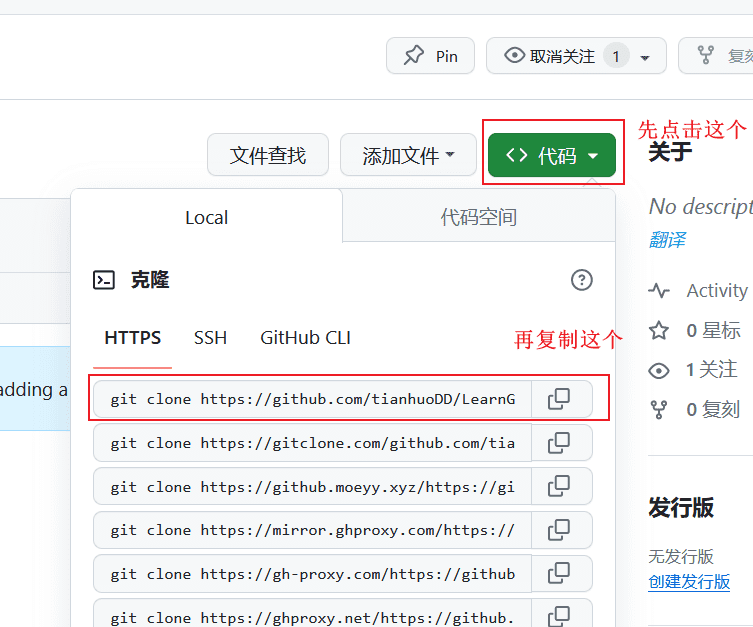Image resolution: width=753 pixels, height=627 pixels.
Task: Copy the gitclone.com mirror clone command
Action: coord(559,442)
